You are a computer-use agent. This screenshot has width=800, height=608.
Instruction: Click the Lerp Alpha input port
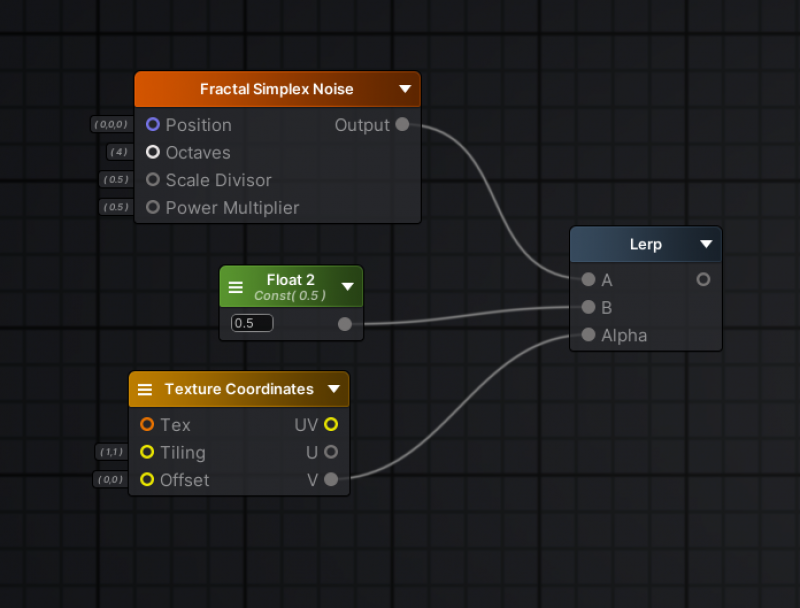coord(588,336)
